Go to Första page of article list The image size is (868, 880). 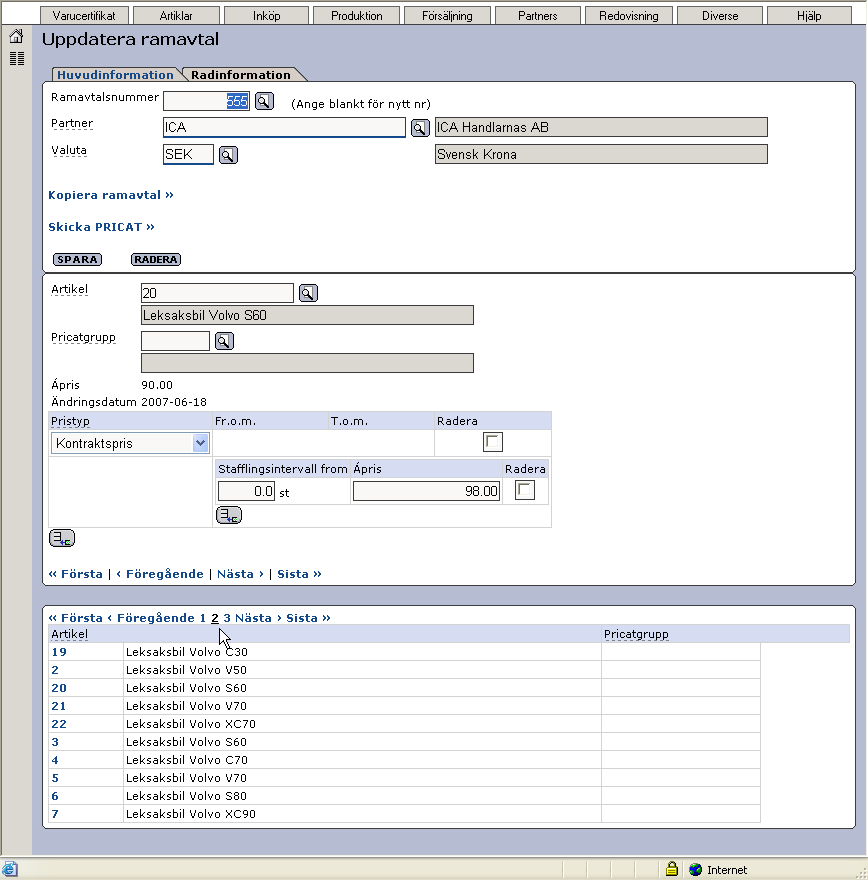[x=76, y=617]
